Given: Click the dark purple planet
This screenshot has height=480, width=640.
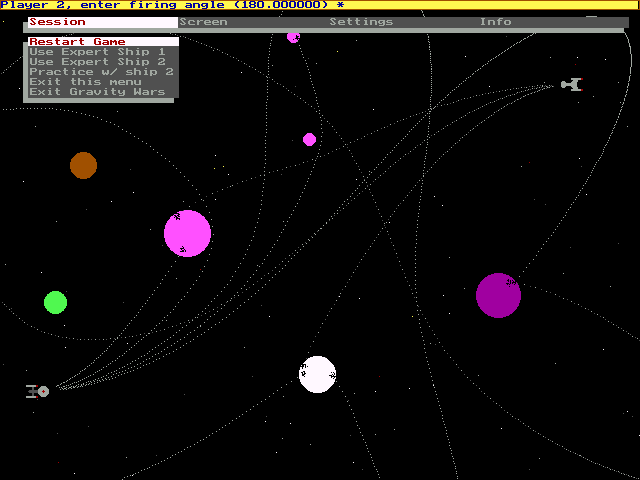Looking at the screenshot, I should coord(498,296).
